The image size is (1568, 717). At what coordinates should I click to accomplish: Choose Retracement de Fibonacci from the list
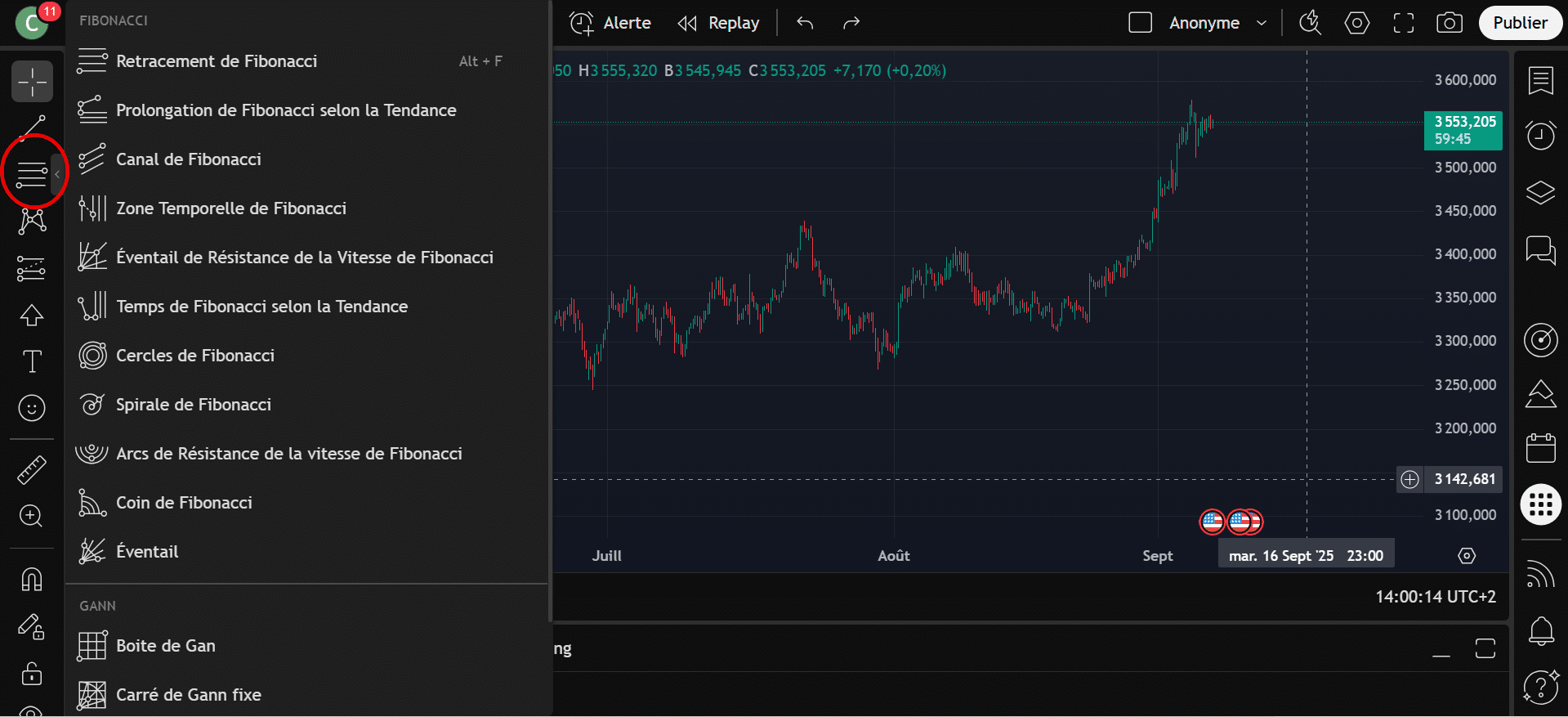coord(217,61)
